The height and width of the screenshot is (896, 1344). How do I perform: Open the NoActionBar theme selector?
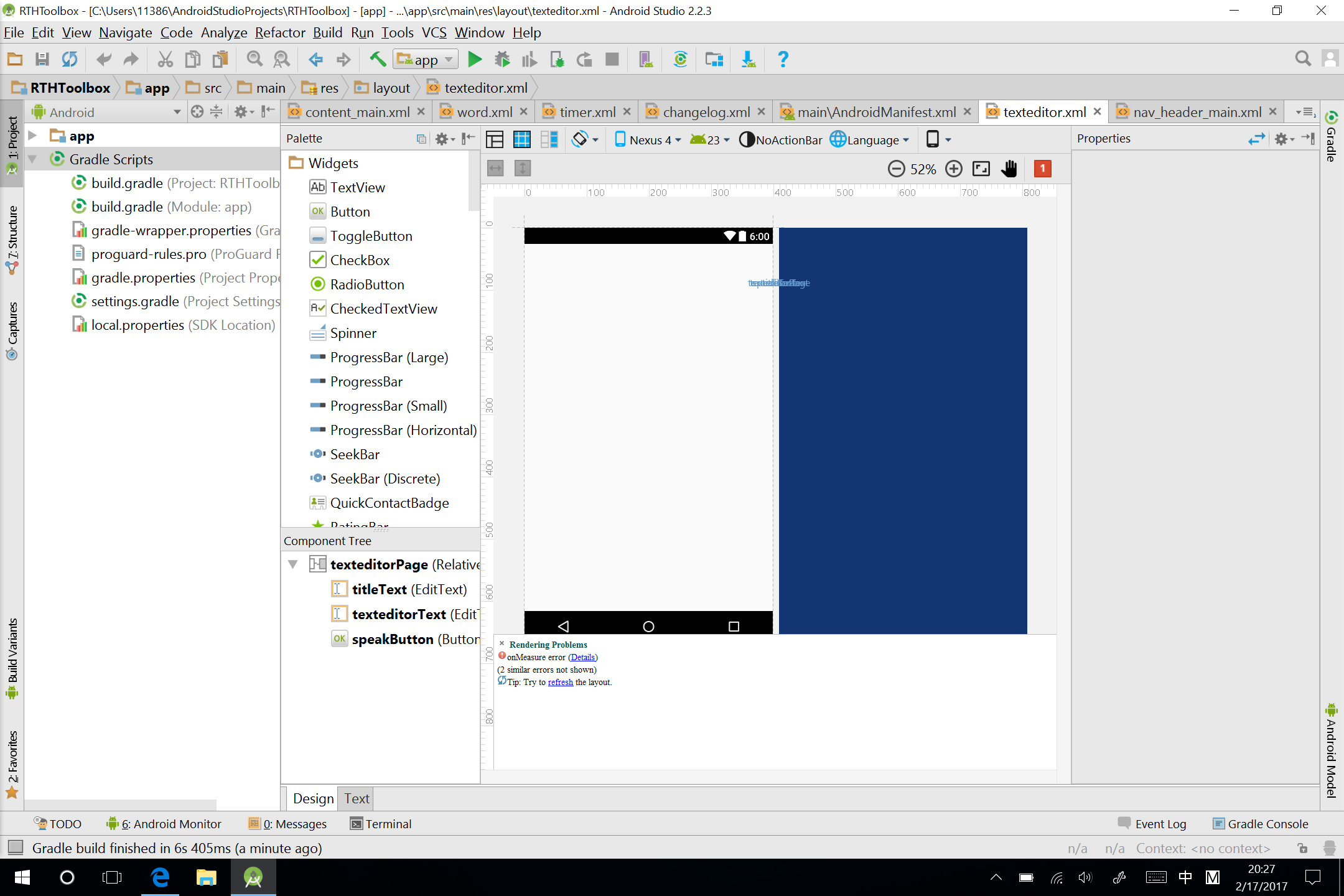(781, 139)
